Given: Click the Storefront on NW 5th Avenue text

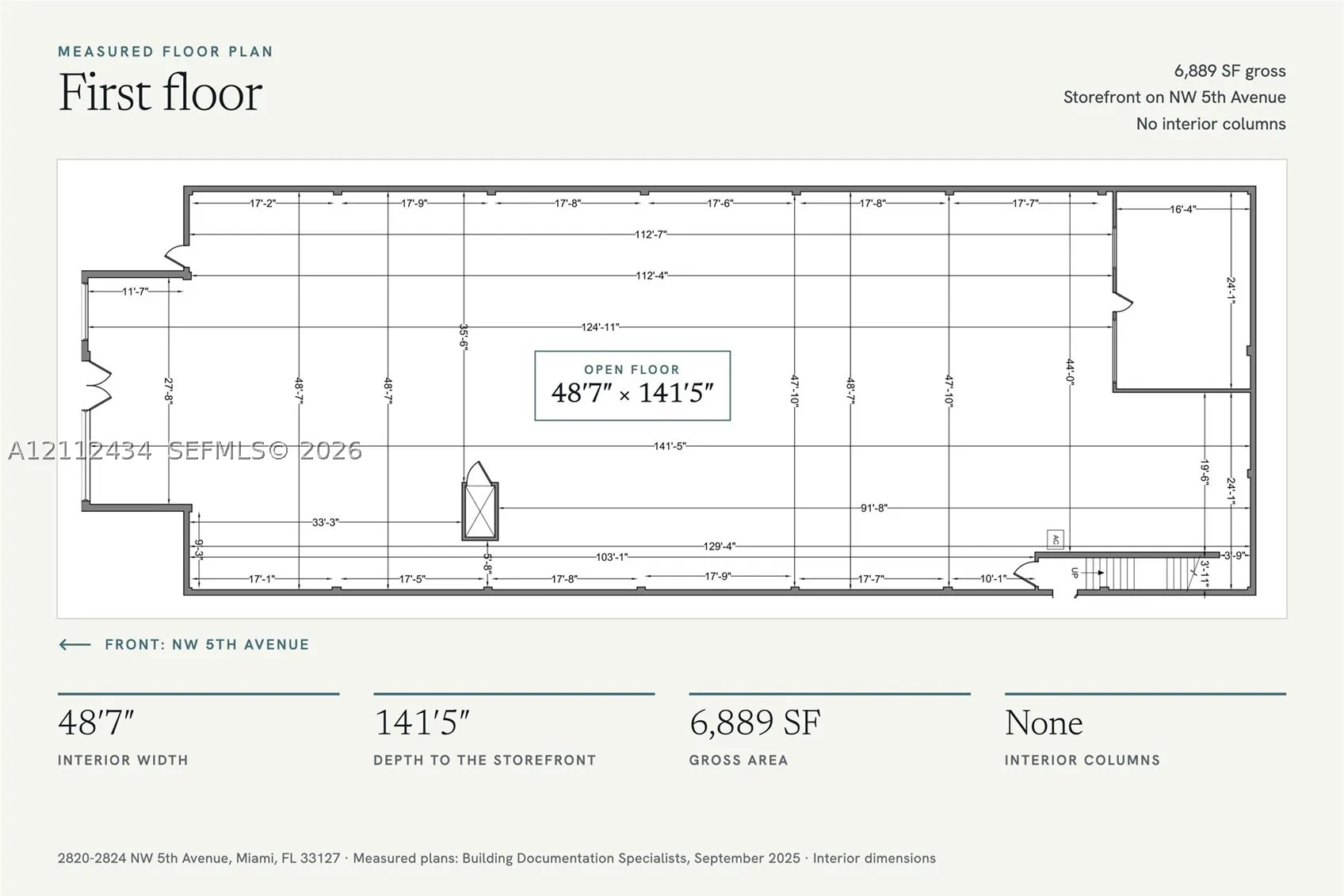Looking at the screenshot, I should coord(1174,97).
